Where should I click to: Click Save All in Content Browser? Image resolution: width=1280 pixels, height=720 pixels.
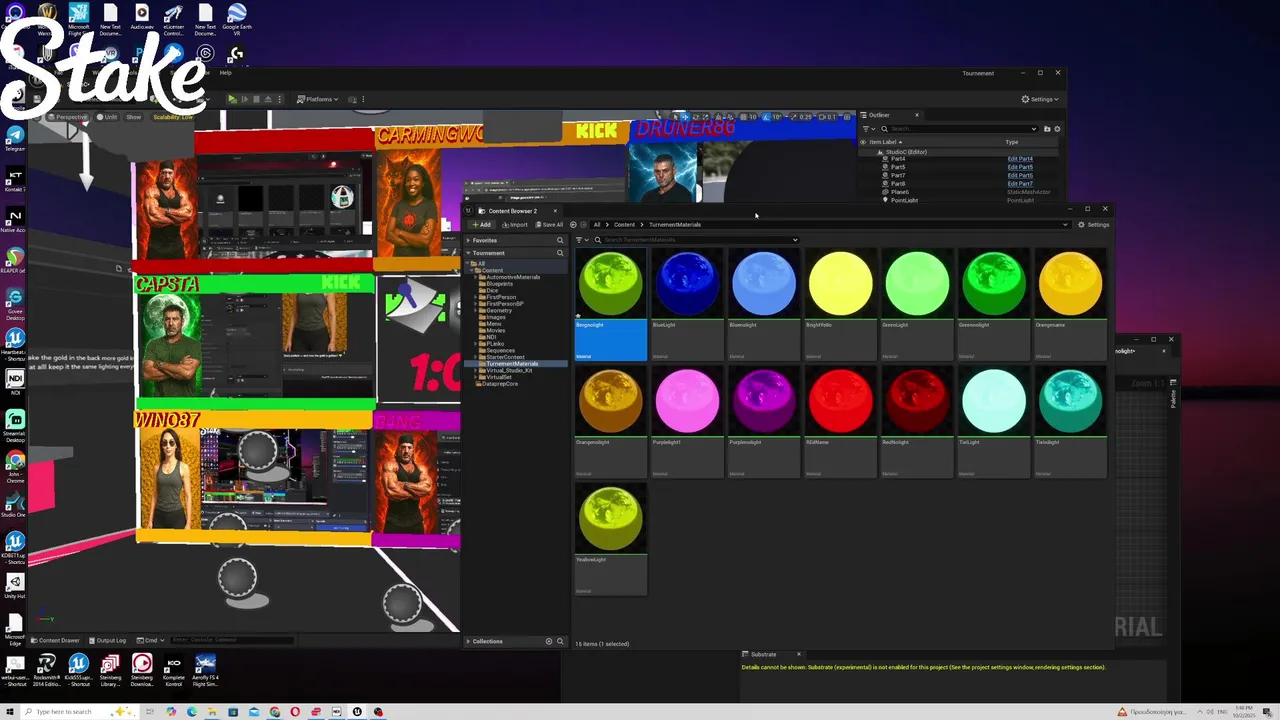[548, 225]
